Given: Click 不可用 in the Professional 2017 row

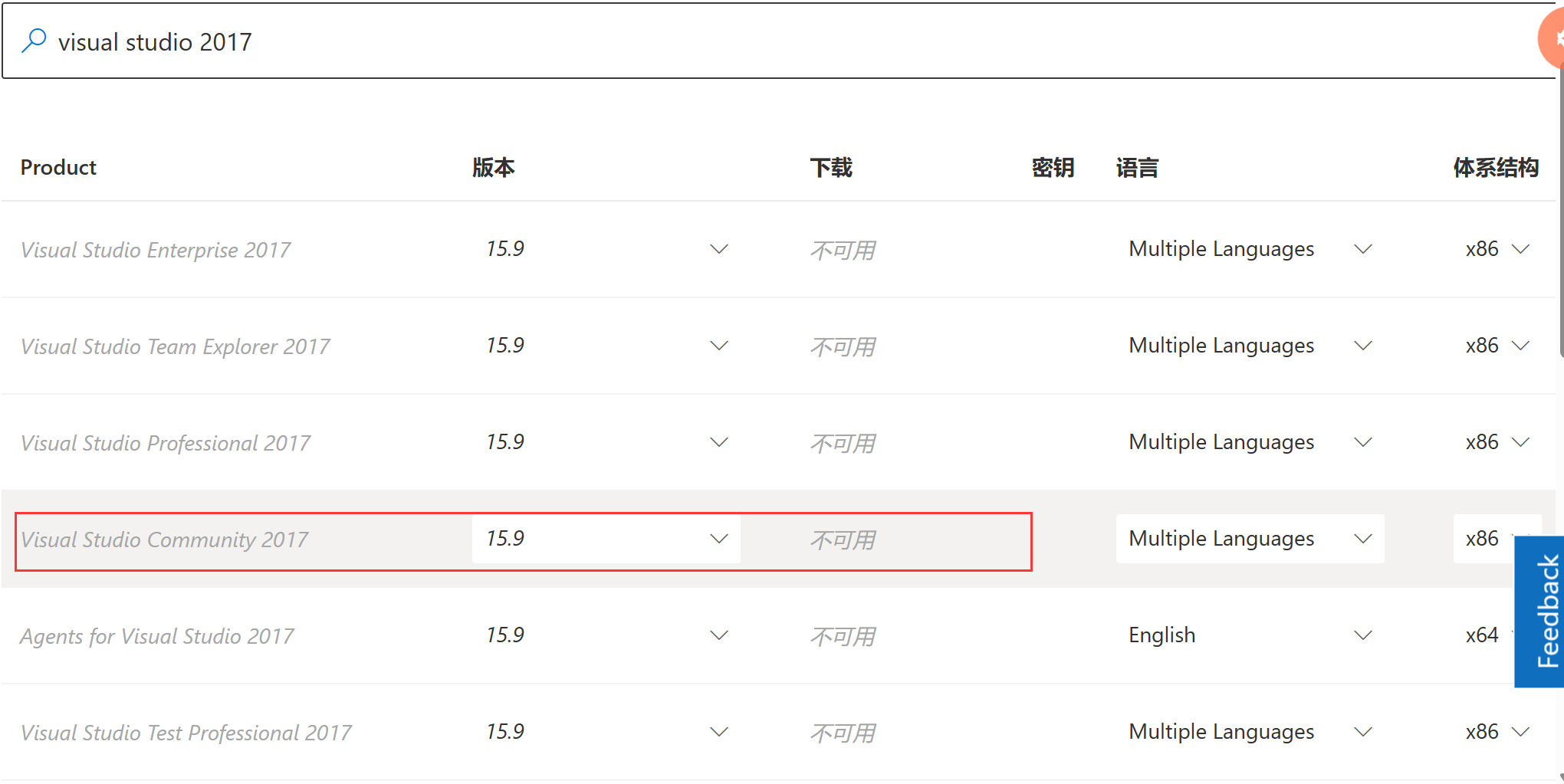Looking at the screenshot, I should [843, 443].
